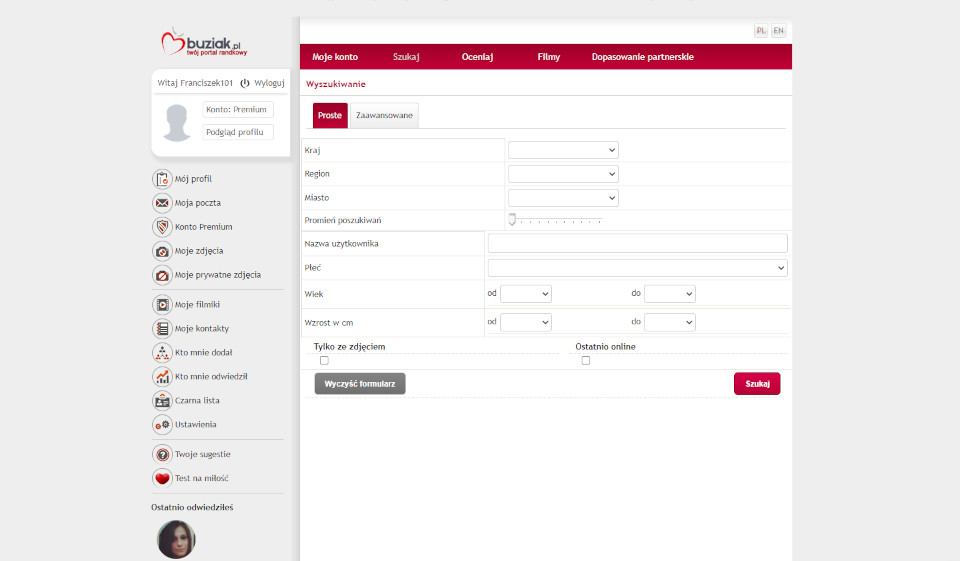The image size is (960, 561).
Task: Switch to the Zaawansowane tab
Action: tap(384, 116)
